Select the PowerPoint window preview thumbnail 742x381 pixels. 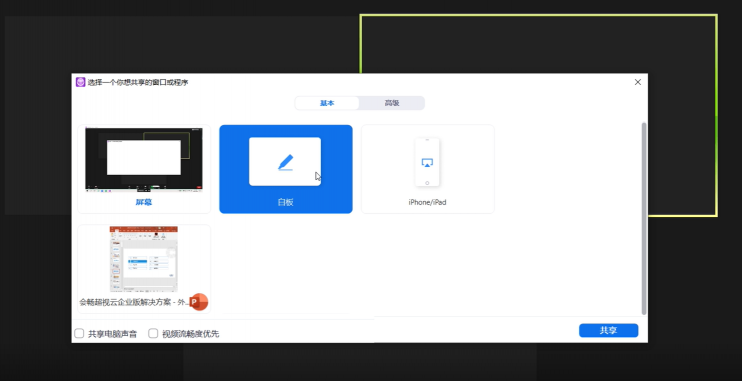[x=144, y=259]
